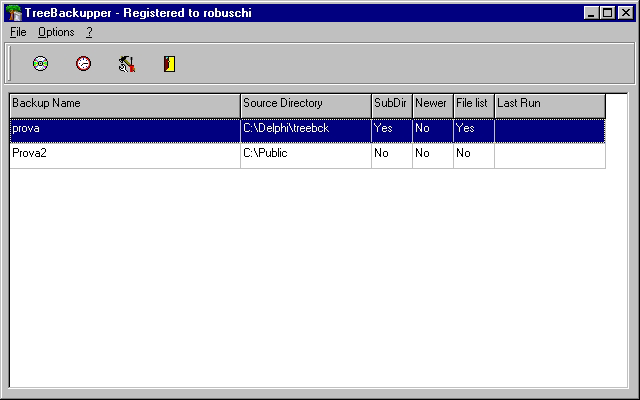Click the File list column header
Viewport: 640px width, 400px height.
tap(473, 104)
